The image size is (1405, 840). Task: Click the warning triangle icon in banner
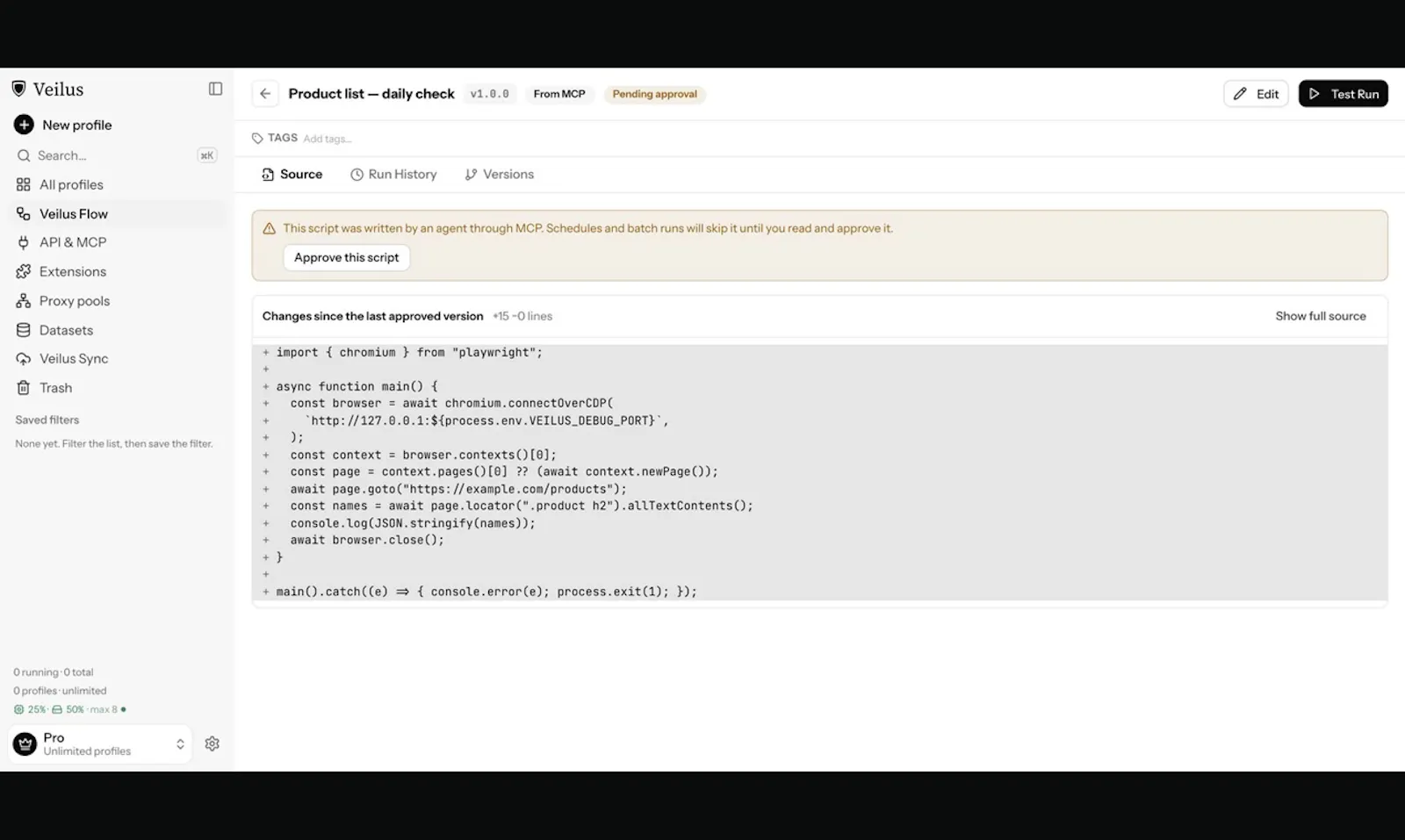[x=270, y=228]
